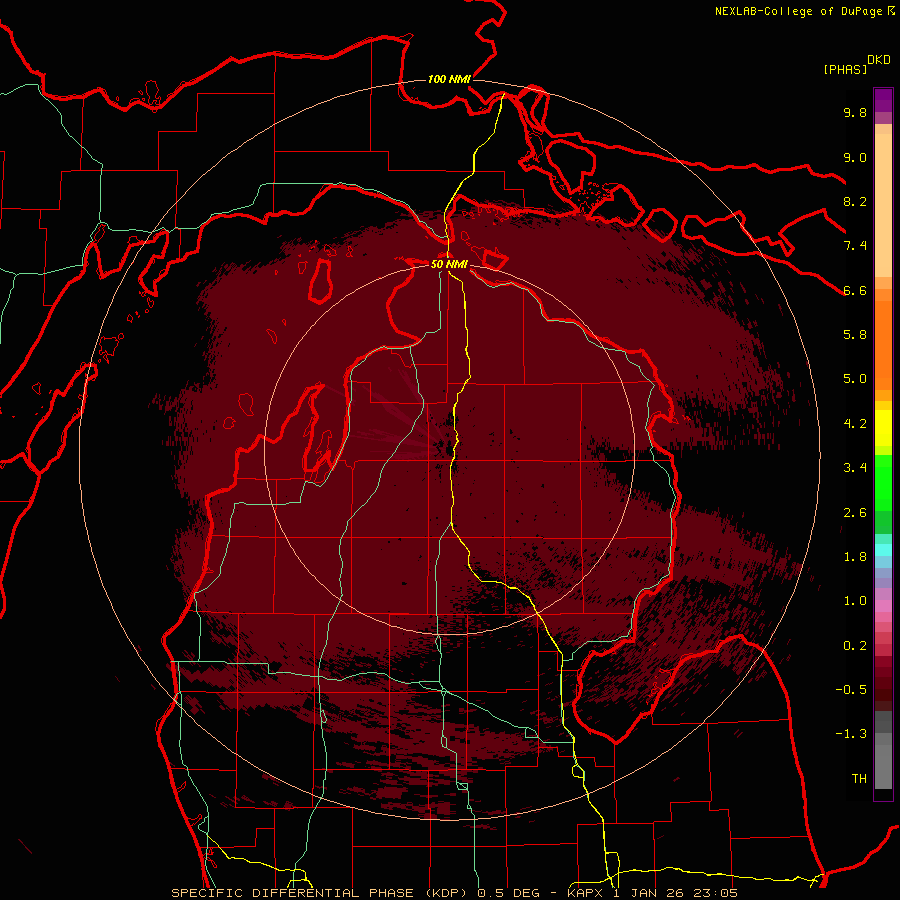The height and width of the screenshot is (900, 900).
Task: Click the DKD label above the color scale
Action: tap(879, 60)
